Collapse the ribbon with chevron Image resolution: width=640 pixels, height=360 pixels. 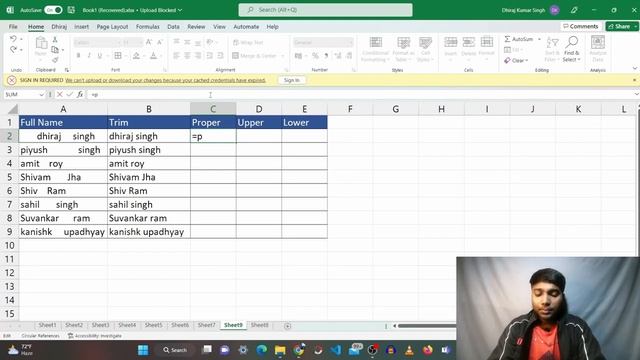point(635,68)
